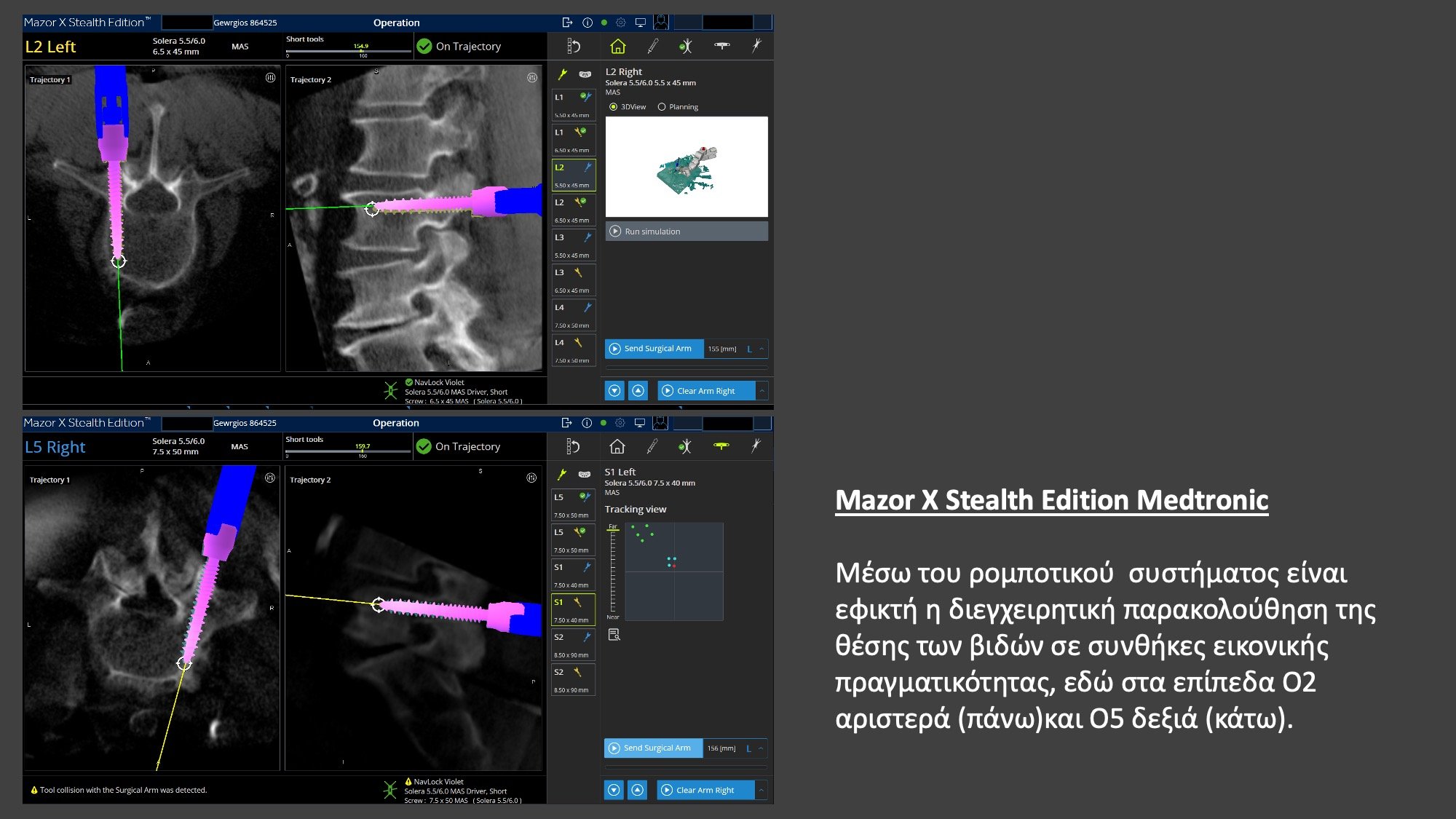This screenshot has height=819, width=1456.
Task: Click the down arrow button in bottom panel
Action: tap(614, 790)
